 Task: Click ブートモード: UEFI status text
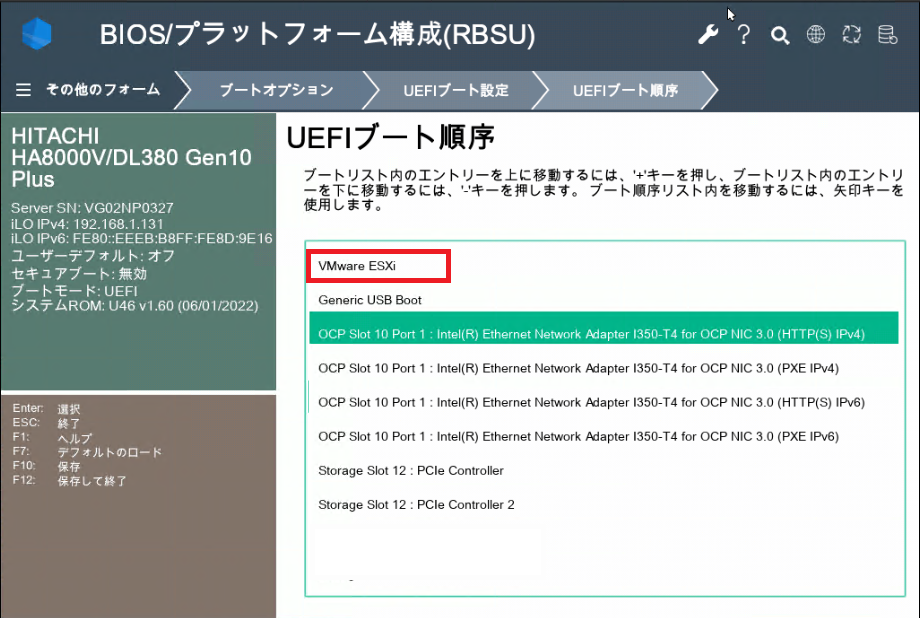tap(74, 291)
